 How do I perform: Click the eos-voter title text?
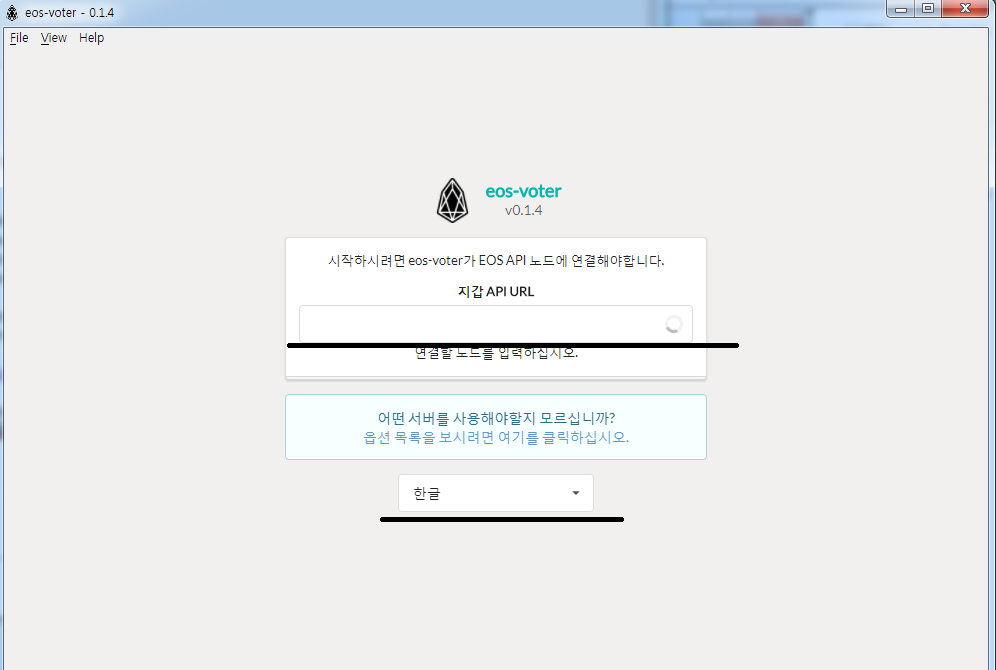pos(523,191)
